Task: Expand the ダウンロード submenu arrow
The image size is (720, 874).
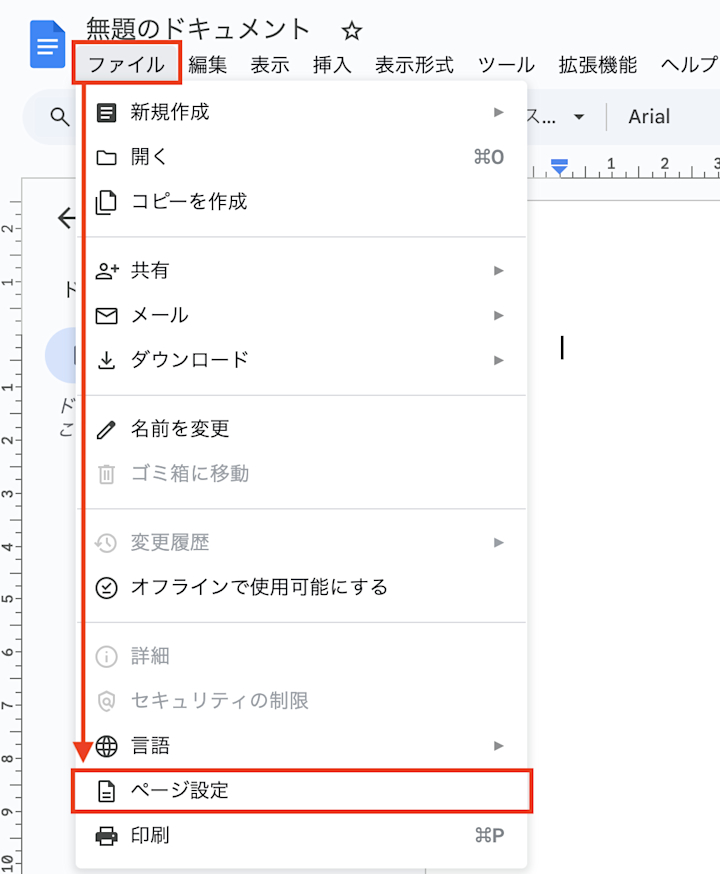Action: (x=498, y=360)
